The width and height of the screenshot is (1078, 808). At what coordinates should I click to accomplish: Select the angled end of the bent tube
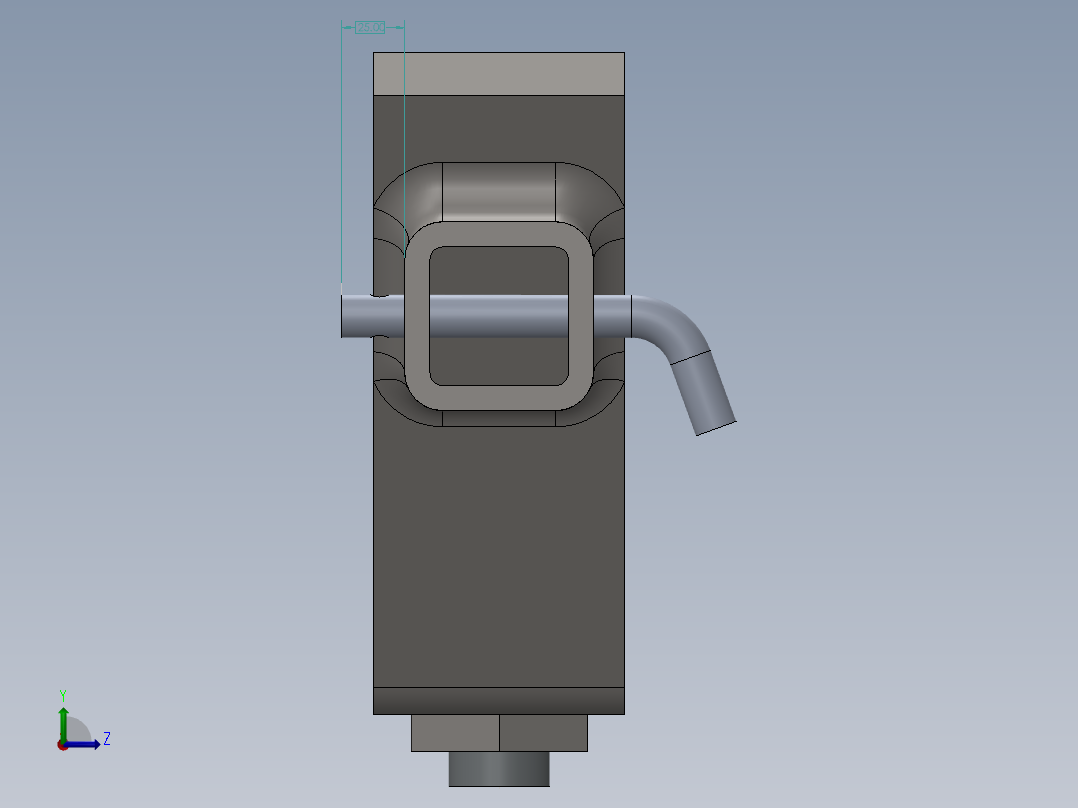[x=703, y=393]
